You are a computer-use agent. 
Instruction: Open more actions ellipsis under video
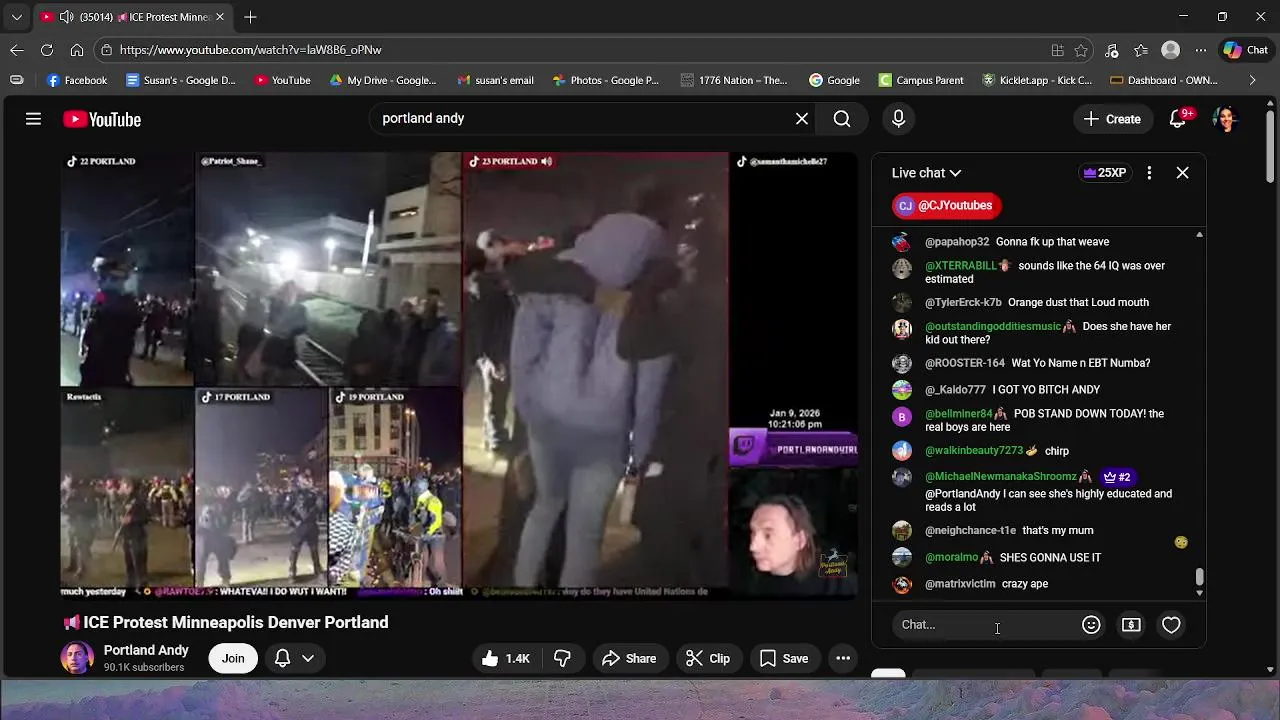point(843,658)
